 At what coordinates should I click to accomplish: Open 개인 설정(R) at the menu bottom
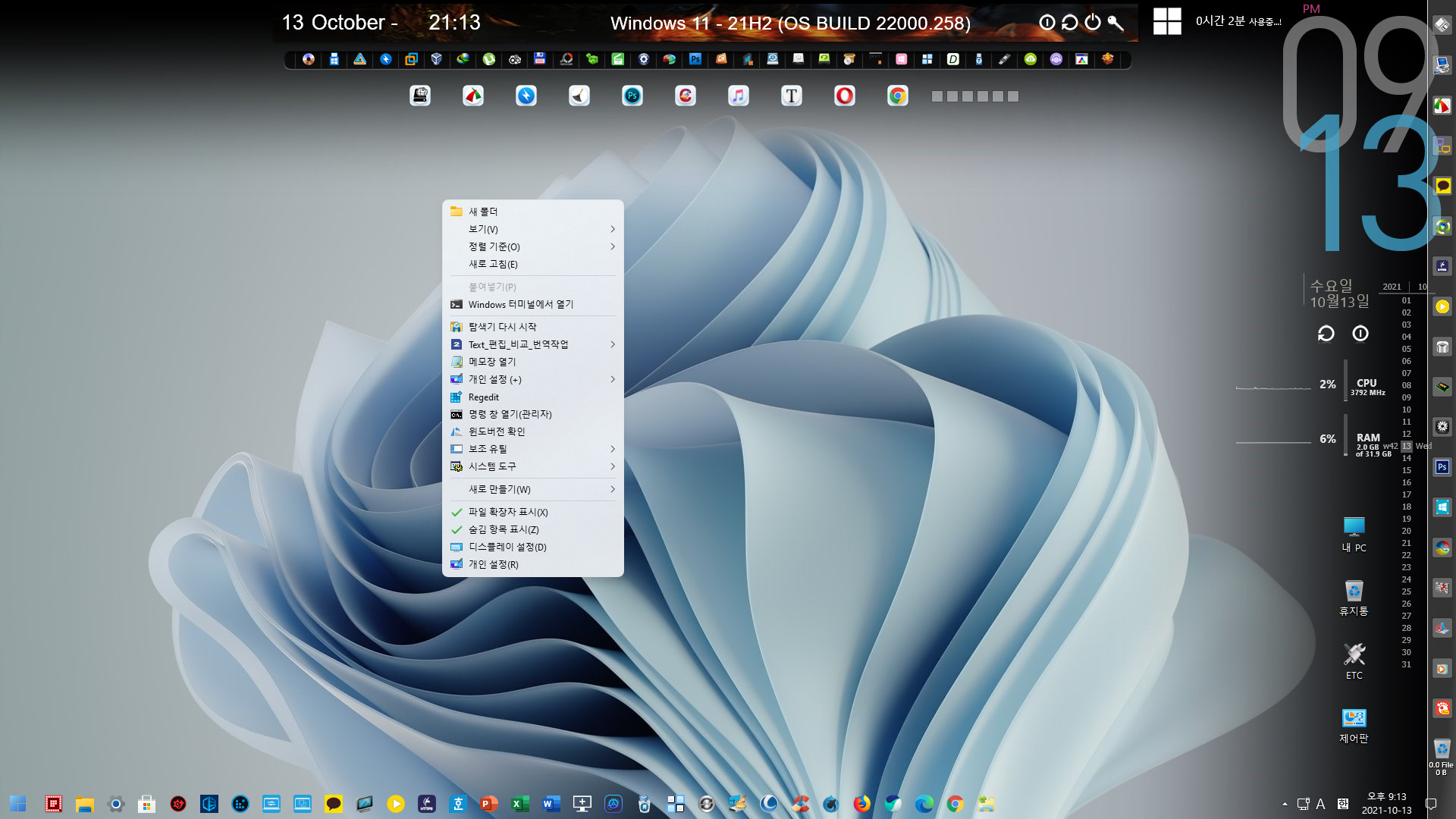click(x=533, y=564)
